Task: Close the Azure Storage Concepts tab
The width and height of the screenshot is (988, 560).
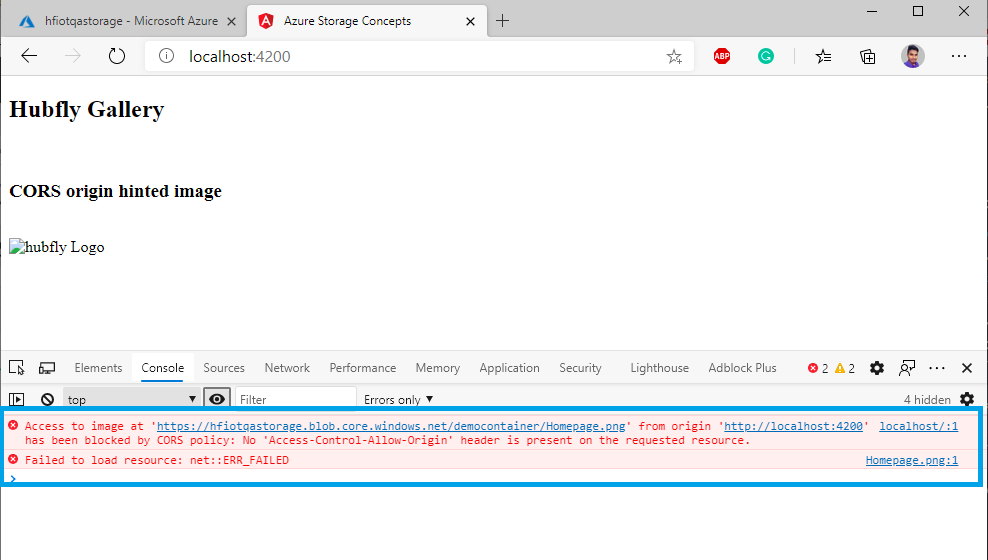Action: tap(470, 21)
